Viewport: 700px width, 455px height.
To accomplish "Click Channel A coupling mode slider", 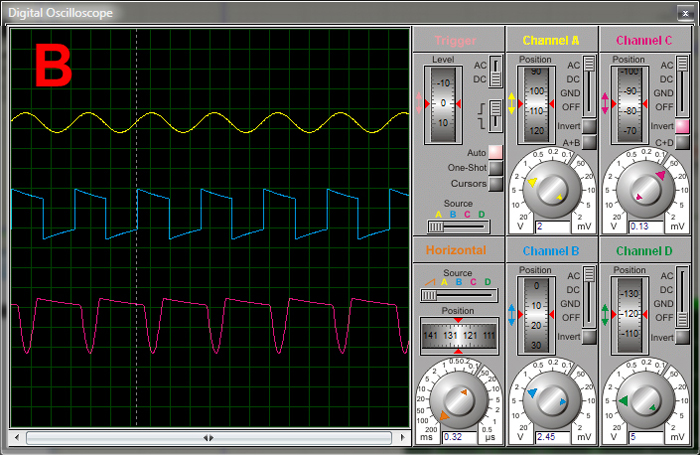I will tap(589, 86).
